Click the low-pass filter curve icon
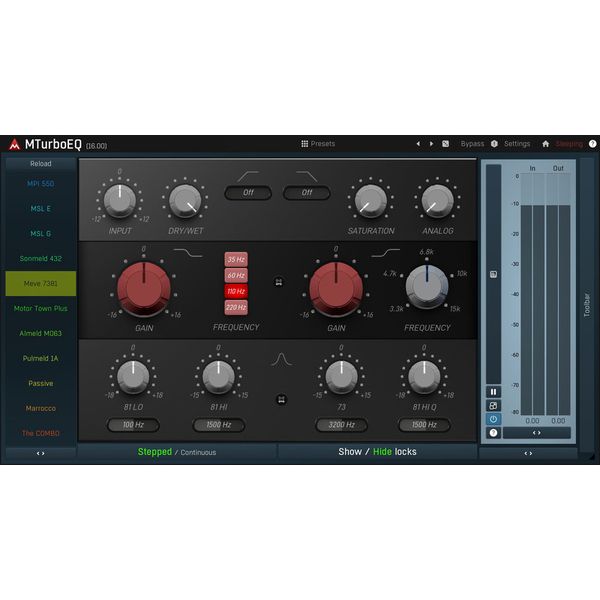The width and height of the screenshot is (600, 600). 307,176
